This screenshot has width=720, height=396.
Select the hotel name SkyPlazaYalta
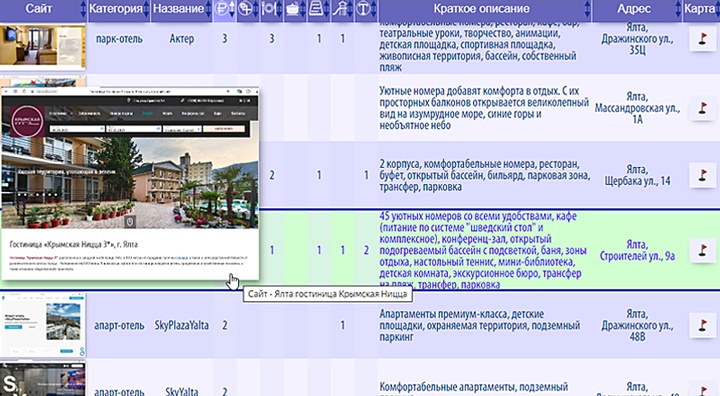coord(181,326)
